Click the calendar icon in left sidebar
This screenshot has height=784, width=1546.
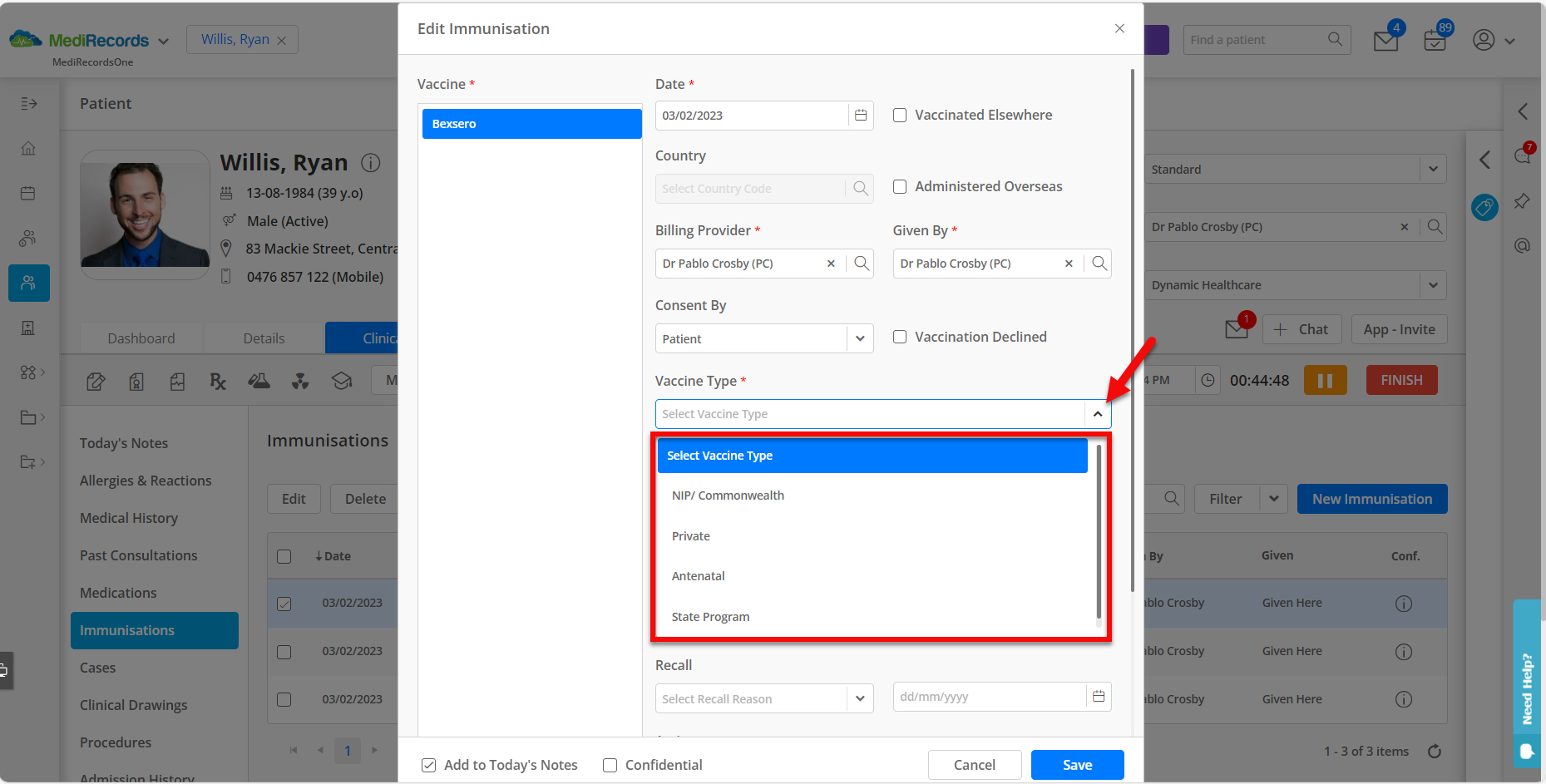pos(28,193)
